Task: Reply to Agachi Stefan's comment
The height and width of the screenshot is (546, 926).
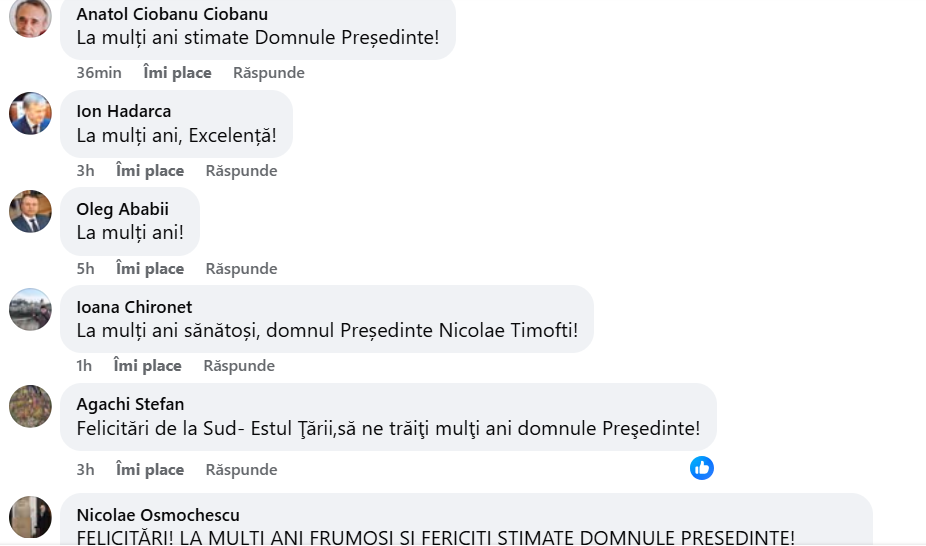Action: click(x=241, y=470)
